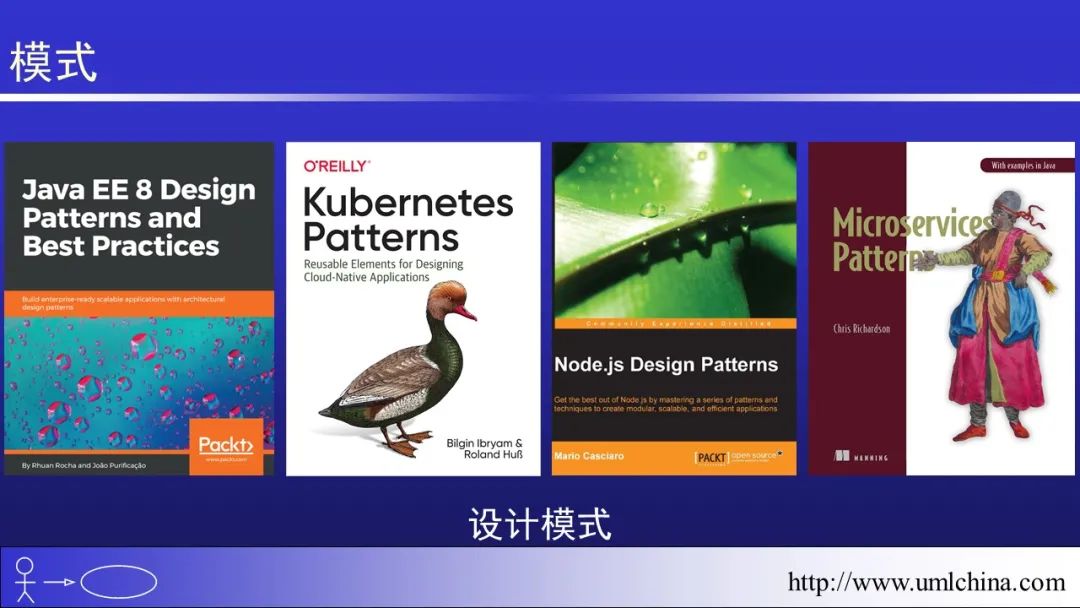Click the duck illustration on the Kubernetes cover
Screen dimensions: 1080x608
(x=398, y=369)
